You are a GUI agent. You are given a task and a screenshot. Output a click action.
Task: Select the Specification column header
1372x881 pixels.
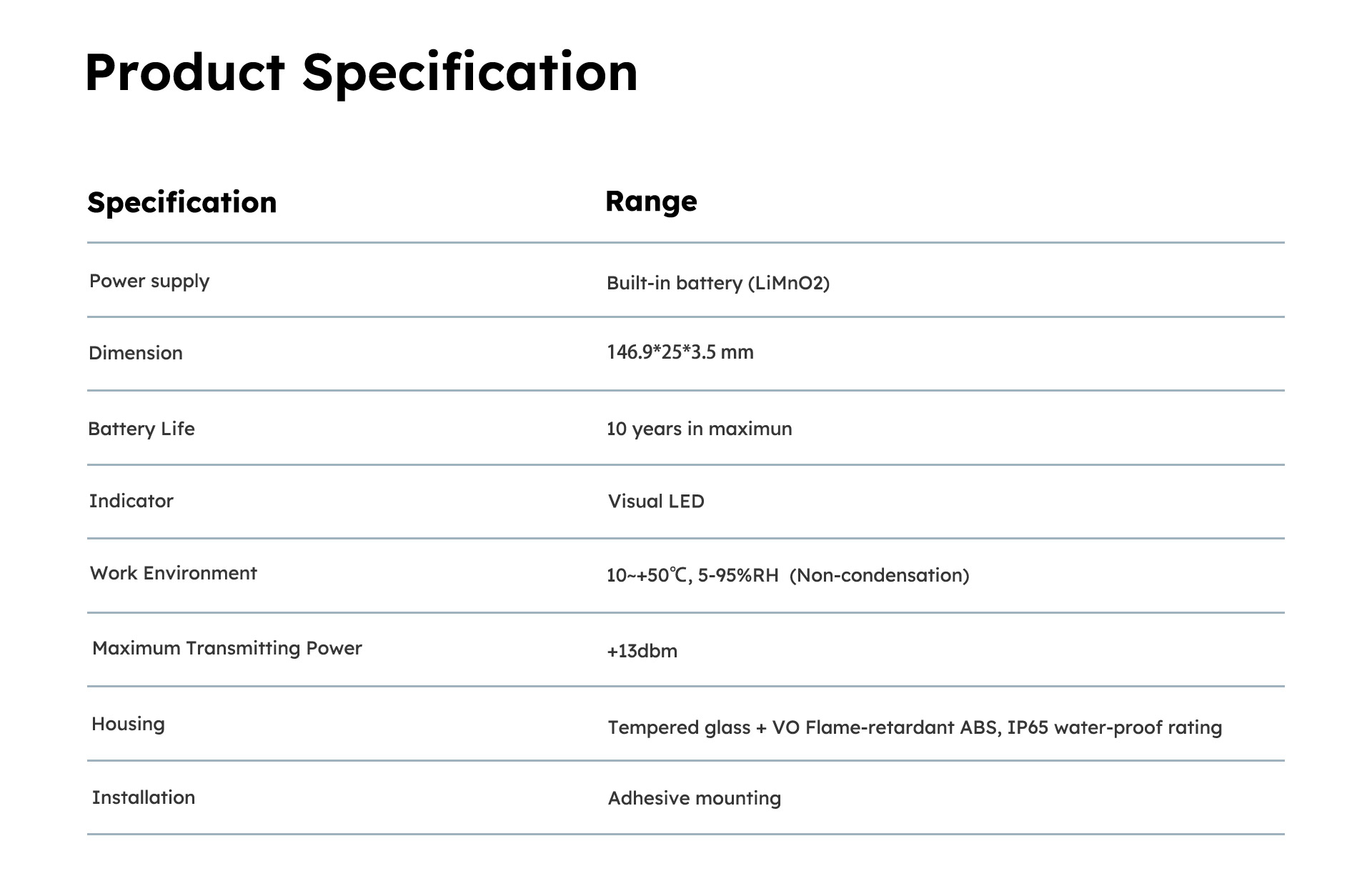(182, 204)
